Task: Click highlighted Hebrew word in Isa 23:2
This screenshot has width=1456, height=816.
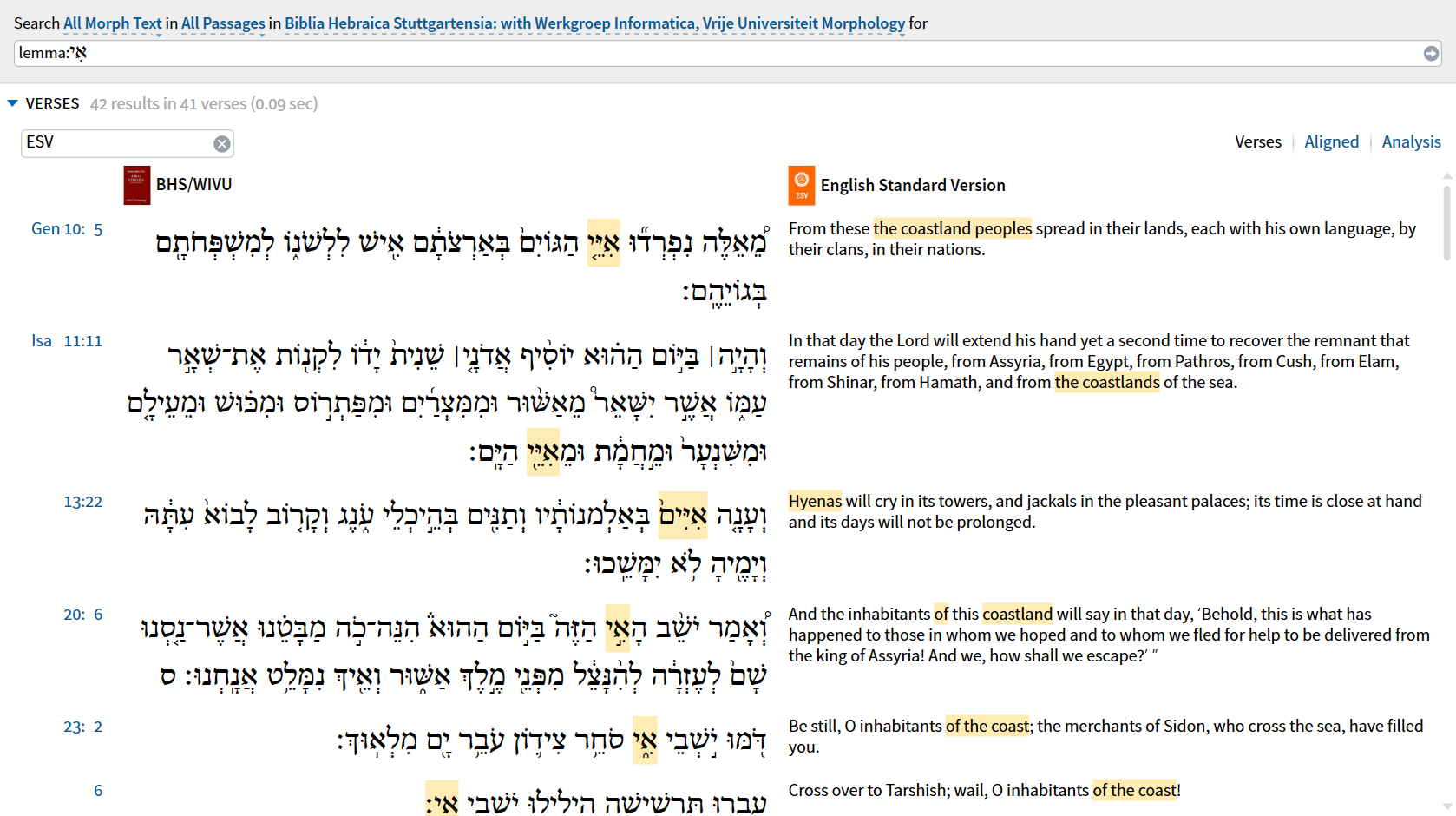Action: [x=645, y=740]
